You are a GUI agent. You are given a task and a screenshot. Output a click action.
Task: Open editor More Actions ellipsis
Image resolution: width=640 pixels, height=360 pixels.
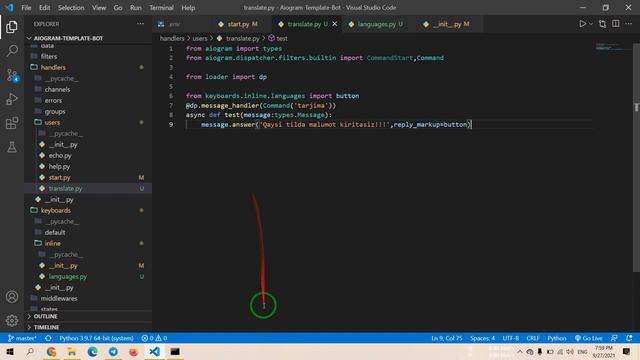pos(629,24)
